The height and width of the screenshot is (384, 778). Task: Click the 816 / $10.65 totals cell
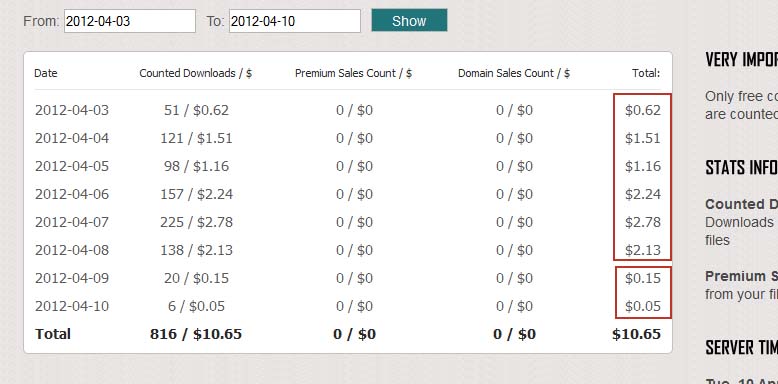196,334
